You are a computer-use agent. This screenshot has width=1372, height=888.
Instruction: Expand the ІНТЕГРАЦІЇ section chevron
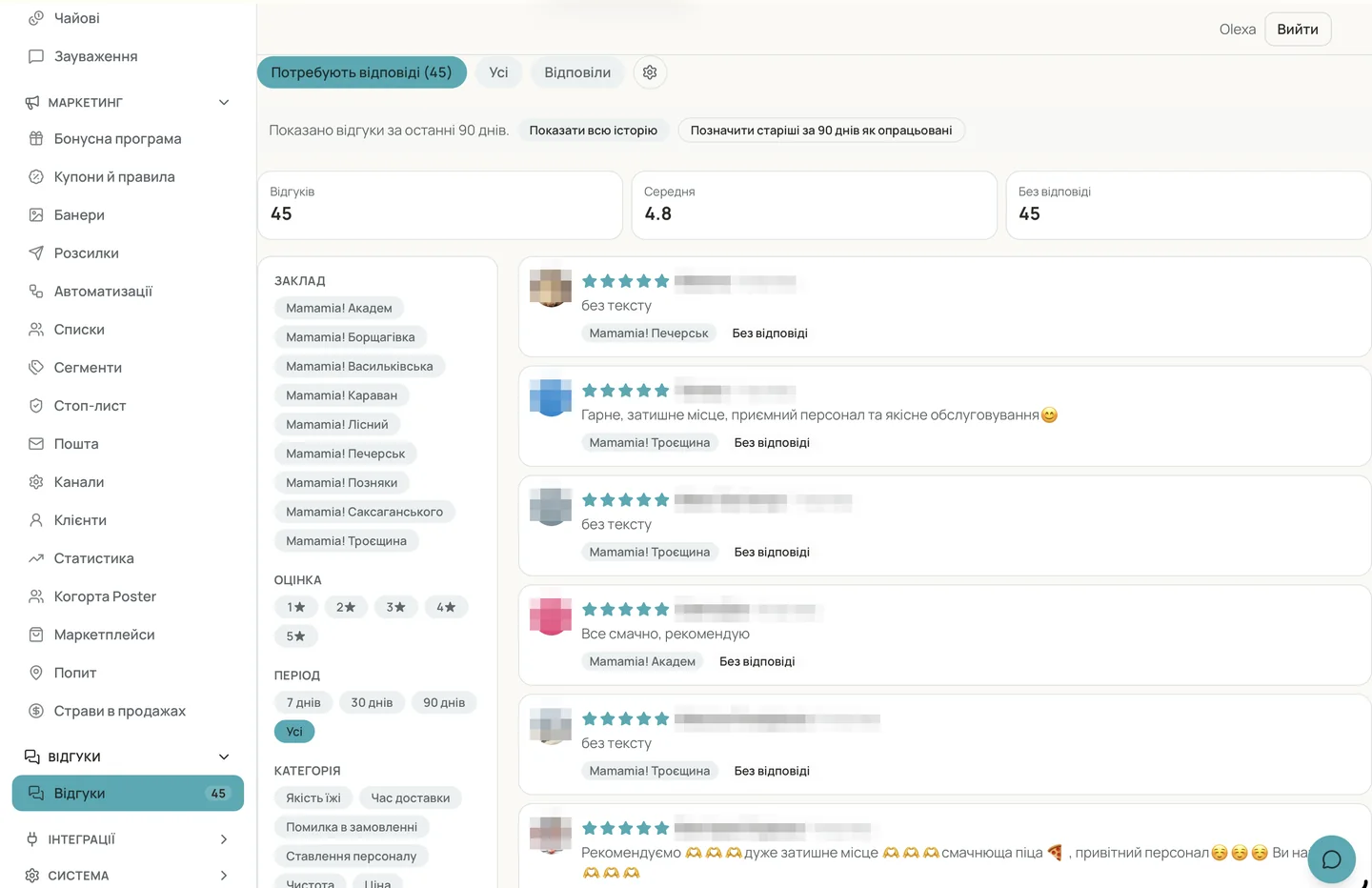(x=224, y=838)
